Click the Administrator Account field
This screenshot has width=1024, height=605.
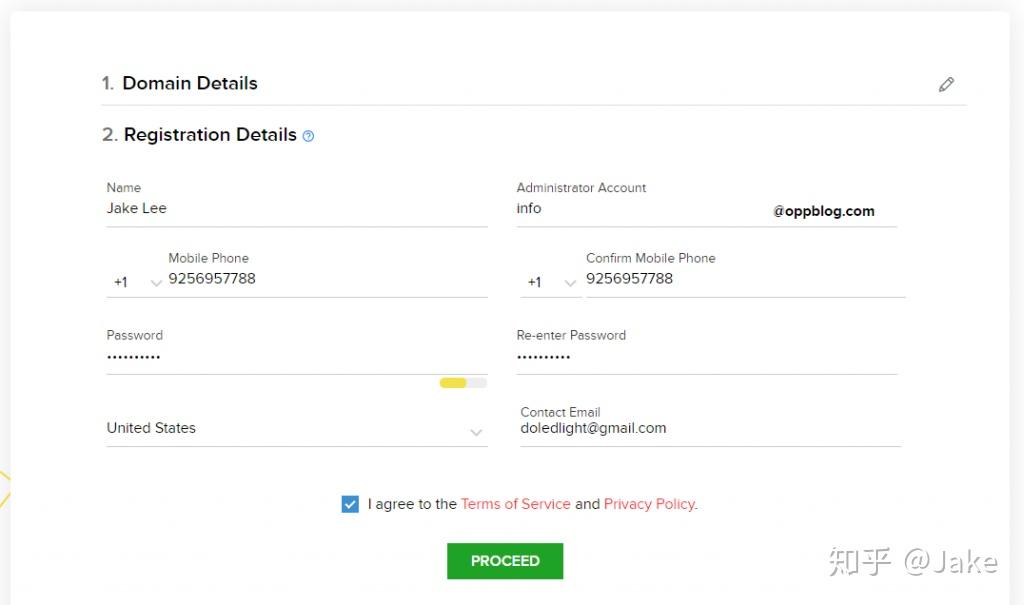click(640, 209)
